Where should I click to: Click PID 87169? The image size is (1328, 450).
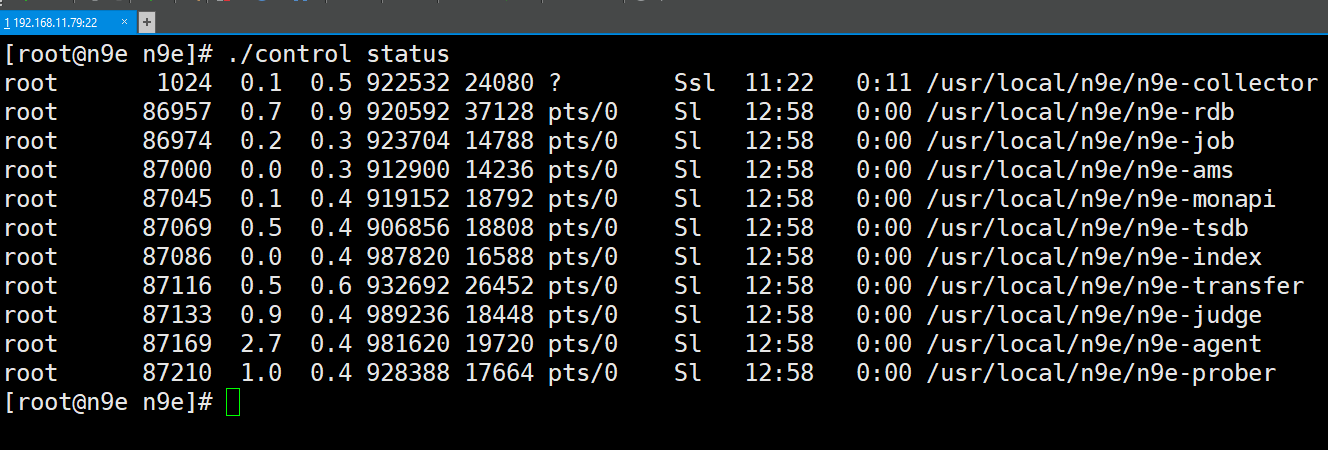(177, 344)
